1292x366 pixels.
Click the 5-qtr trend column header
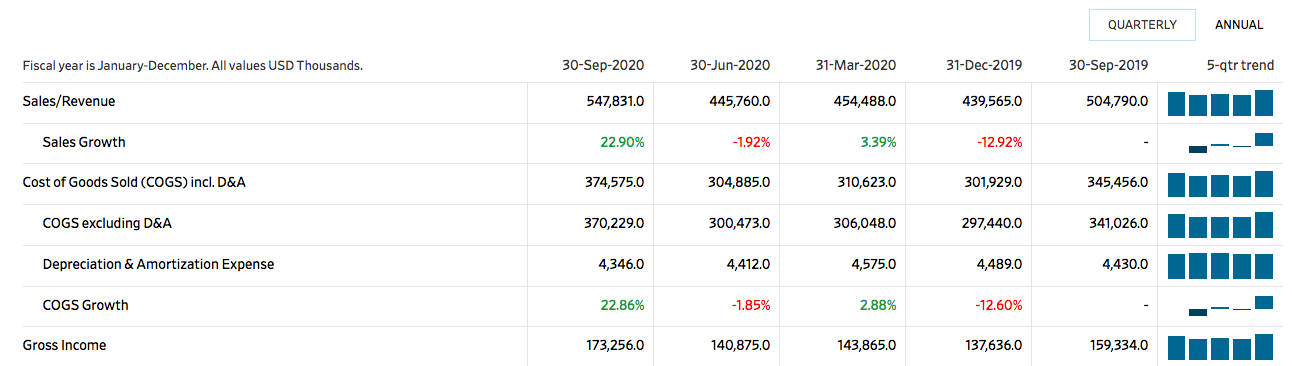[x=1240, y=65]
